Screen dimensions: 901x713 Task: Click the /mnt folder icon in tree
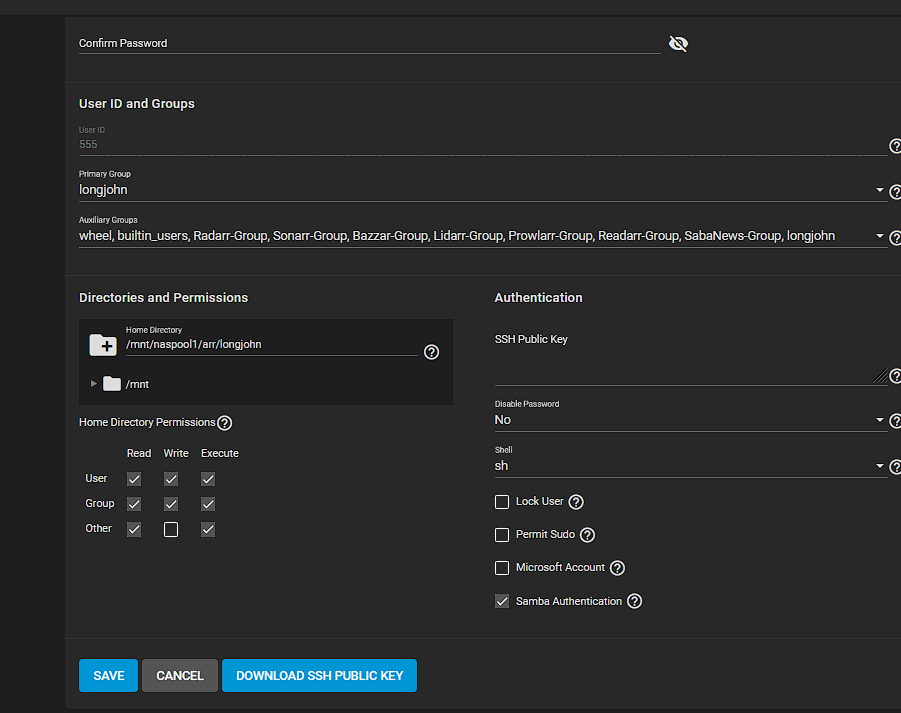[x=111, y=384]
